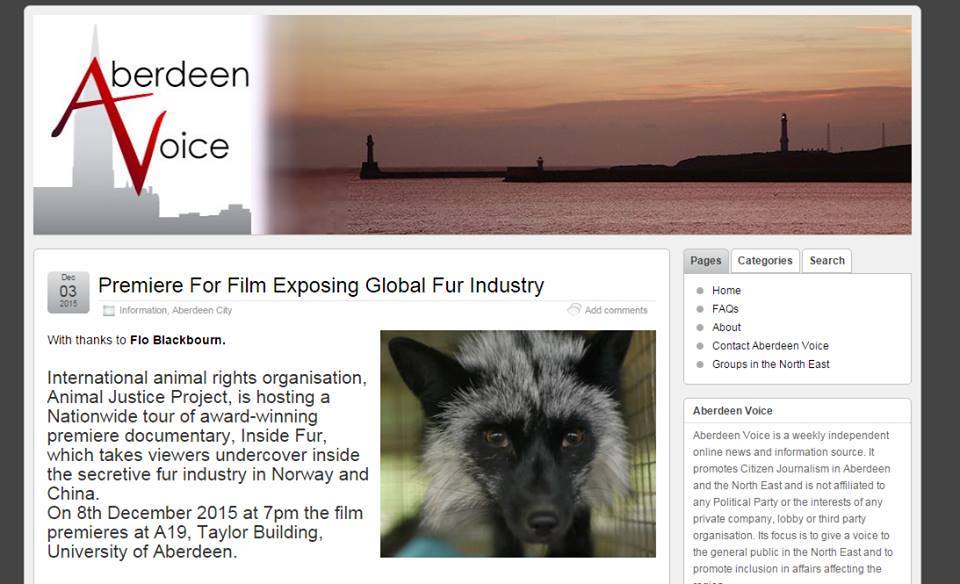Image resolution: width=960 pixels, height=584 pixels.
Task: Click the Aberdeen City category link
Action: tap(202, 310)
